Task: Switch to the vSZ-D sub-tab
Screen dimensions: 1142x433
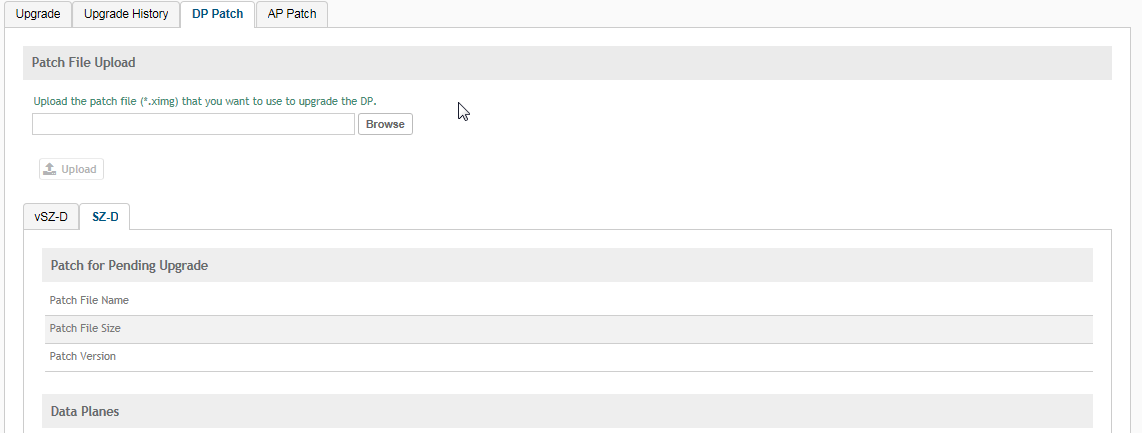Action: pos(51,217)
